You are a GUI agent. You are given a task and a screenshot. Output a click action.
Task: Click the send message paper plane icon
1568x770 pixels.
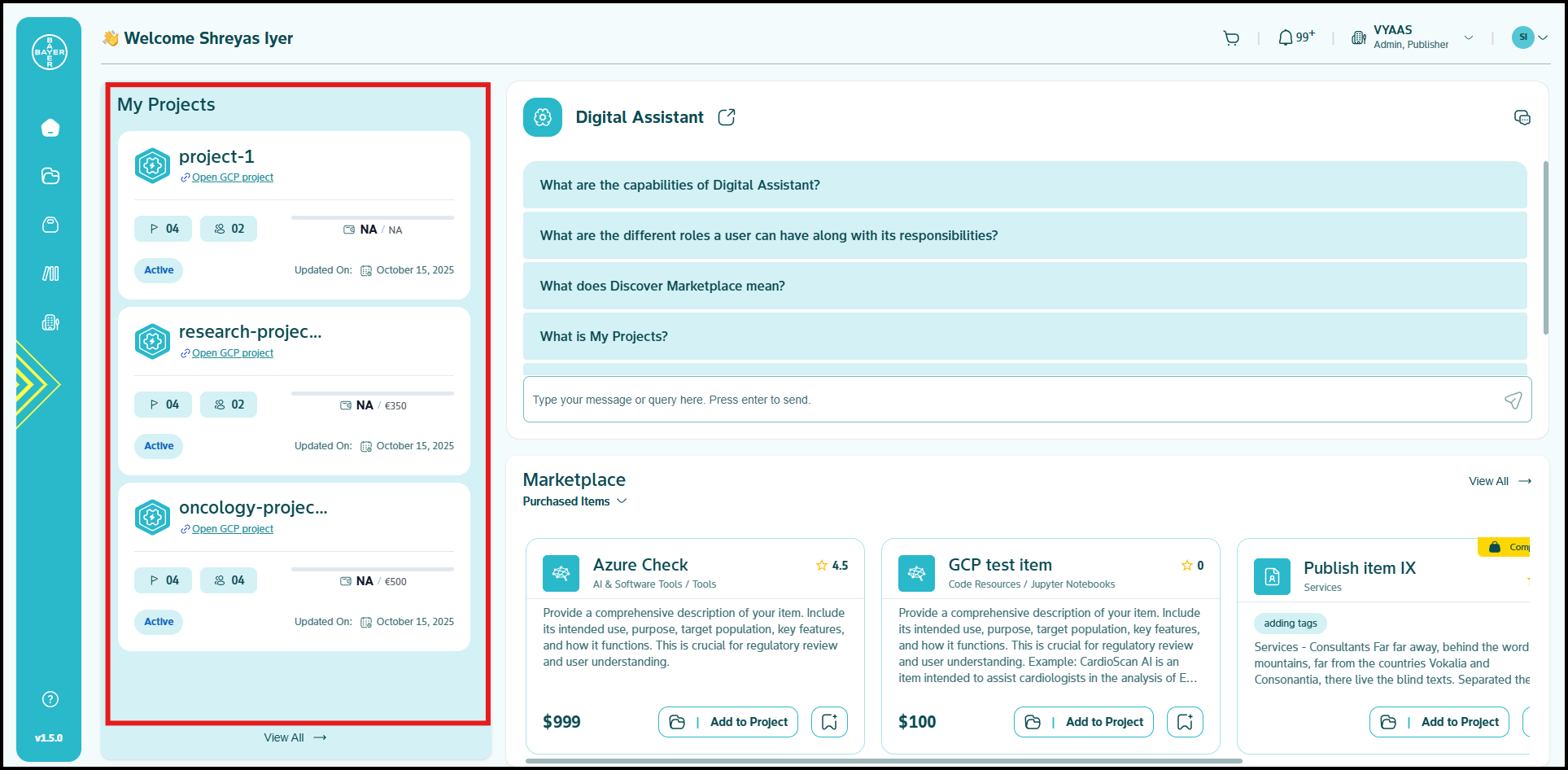pos(1513,400)
